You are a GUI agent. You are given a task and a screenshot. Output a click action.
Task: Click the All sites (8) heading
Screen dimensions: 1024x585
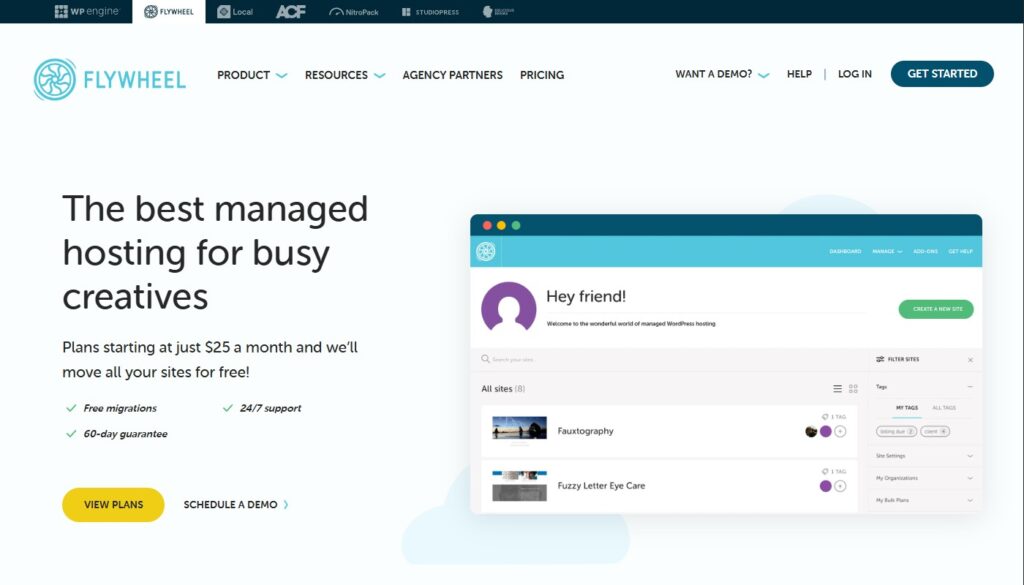(503, 388)
